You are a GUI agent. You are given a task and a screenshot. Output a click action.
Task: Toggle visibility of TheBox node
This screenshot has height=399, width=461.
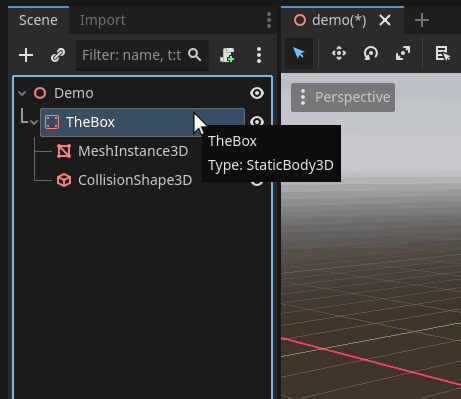pyautogui.click(x=257, y=120)
